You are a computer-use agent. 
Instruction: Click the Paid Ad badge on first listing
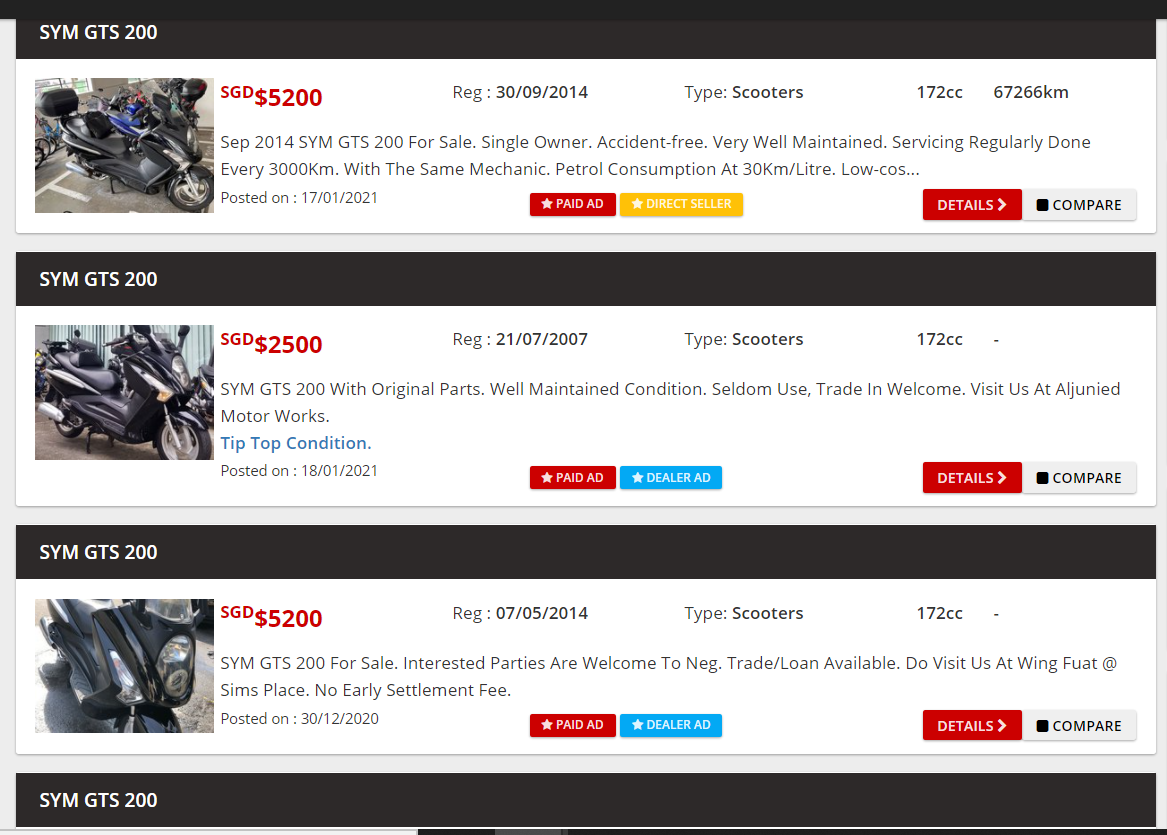point(572,204)
